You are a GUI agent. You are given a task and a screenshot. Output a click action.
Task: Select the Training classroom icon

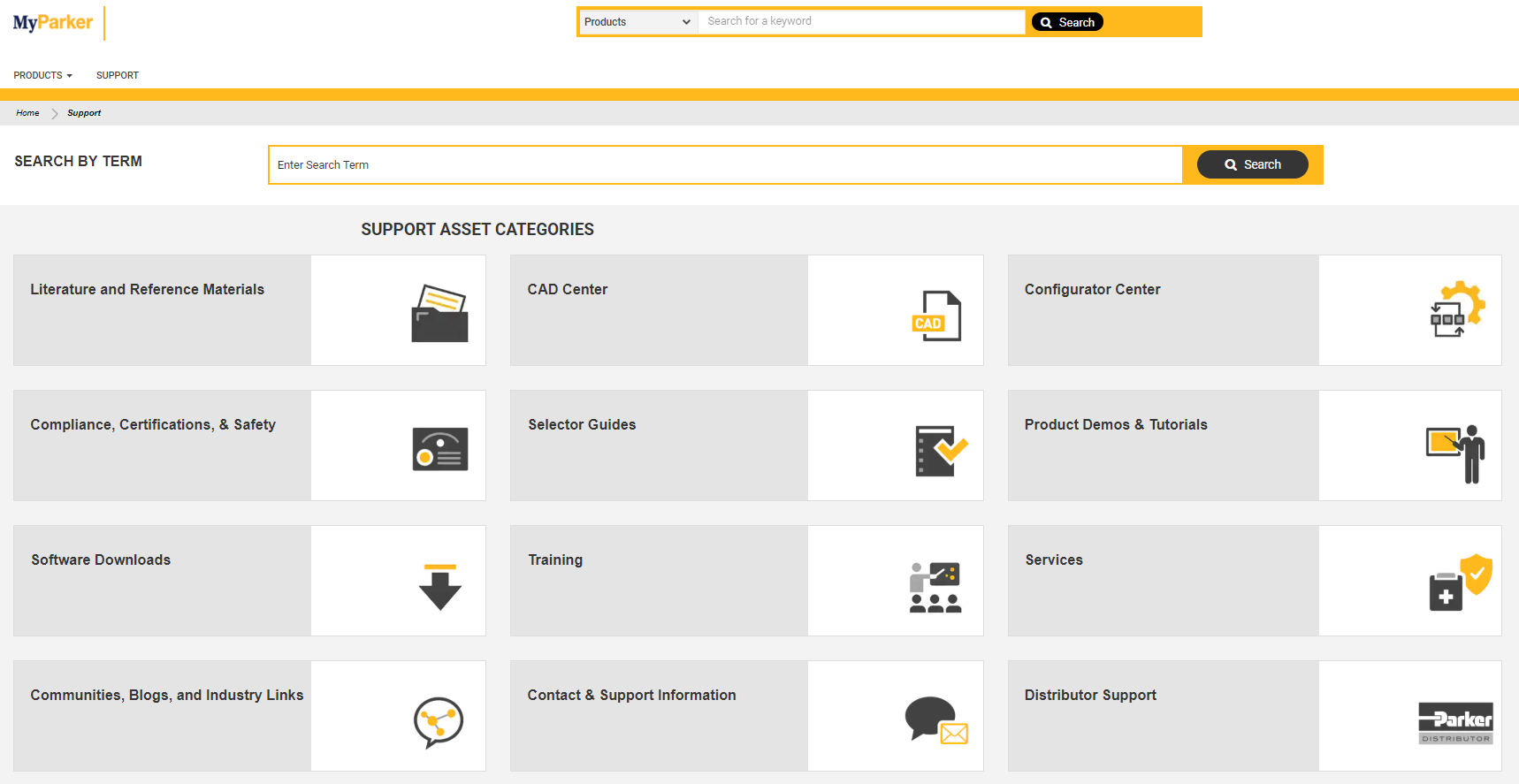tap(935, 588)
